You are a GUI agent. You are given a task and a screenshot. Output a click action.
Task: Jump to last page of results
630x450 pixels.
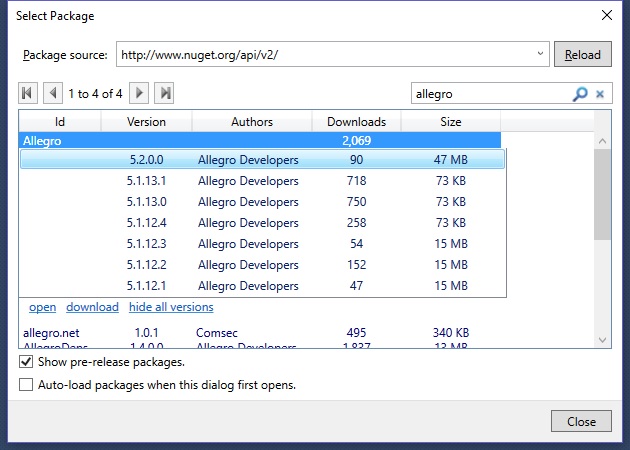[x=165, y=93]
